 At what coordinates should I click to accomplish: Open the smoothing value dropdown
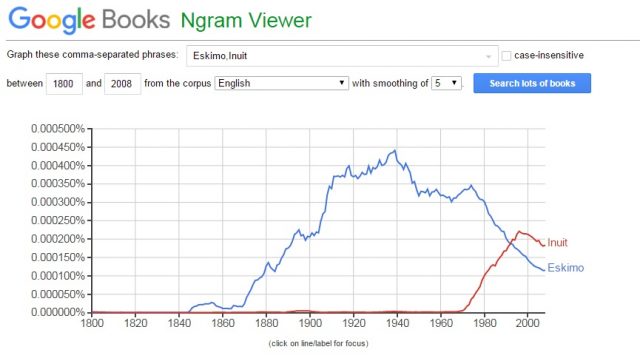point(446,83)
